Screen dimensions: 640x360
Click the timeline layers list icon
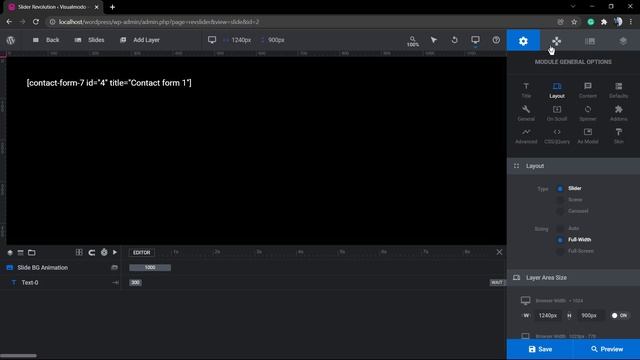click(x=20, y=253)
